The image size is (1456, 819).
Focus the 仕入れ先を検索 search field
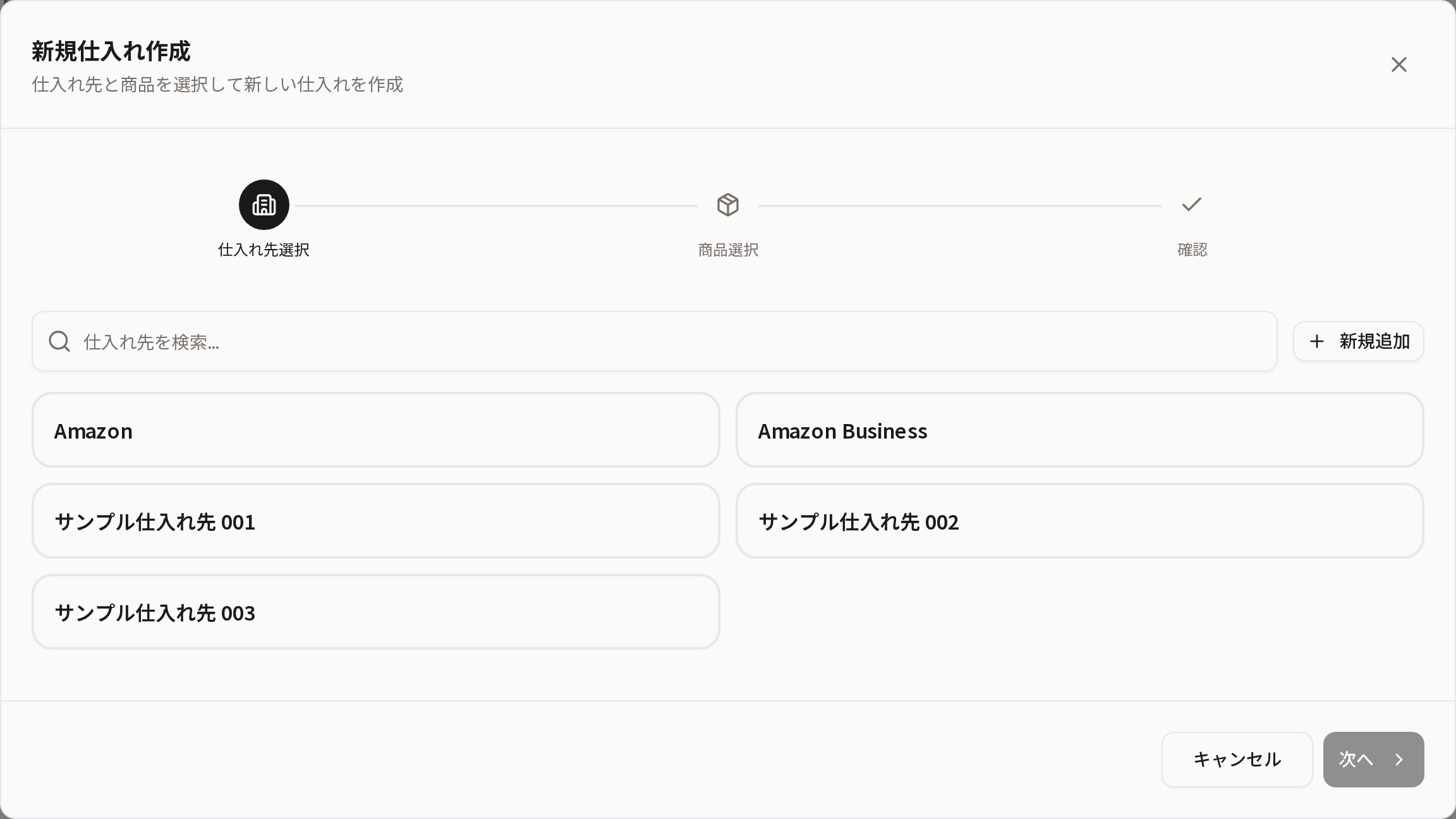655,341
